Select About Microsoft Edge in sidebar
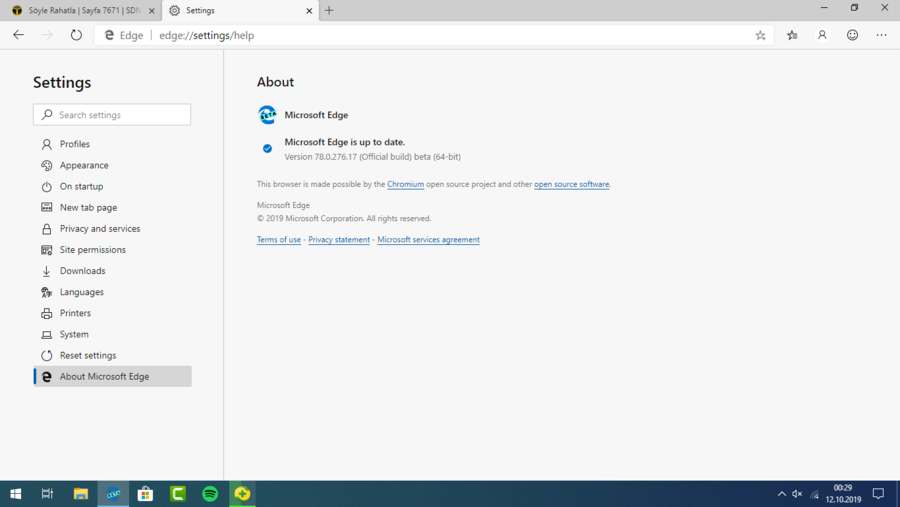The width and height of the screenshot is (900, 507). pyautogui.click(x=112, y=376)
